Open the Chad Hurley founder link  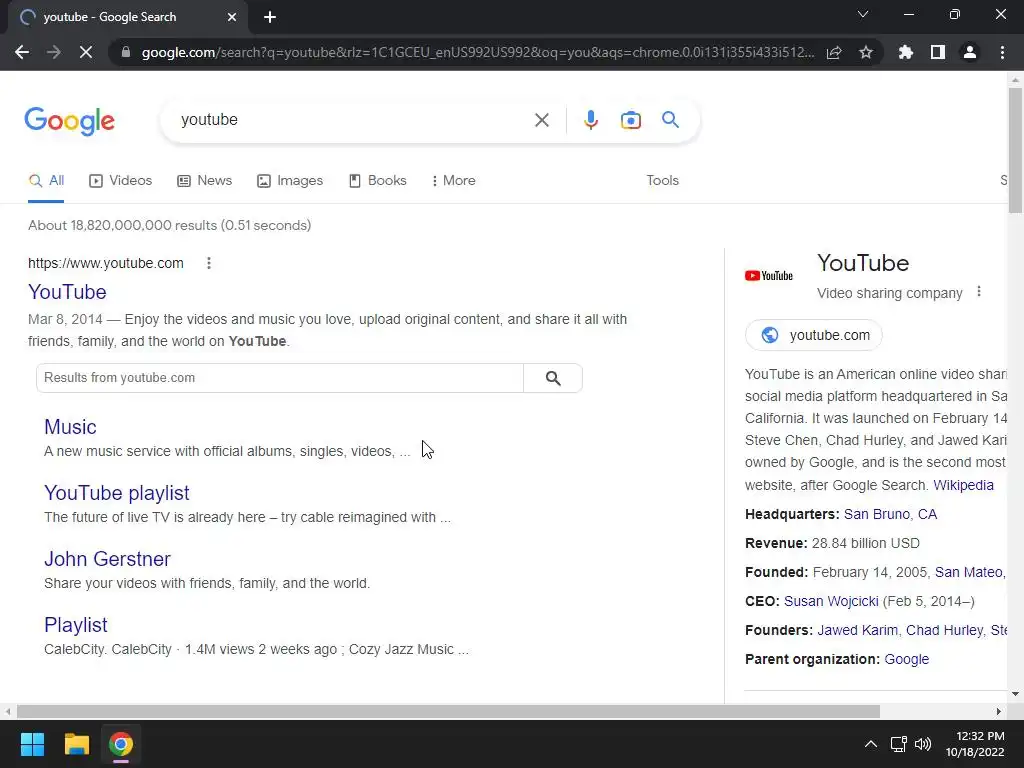tap(944, 630)
